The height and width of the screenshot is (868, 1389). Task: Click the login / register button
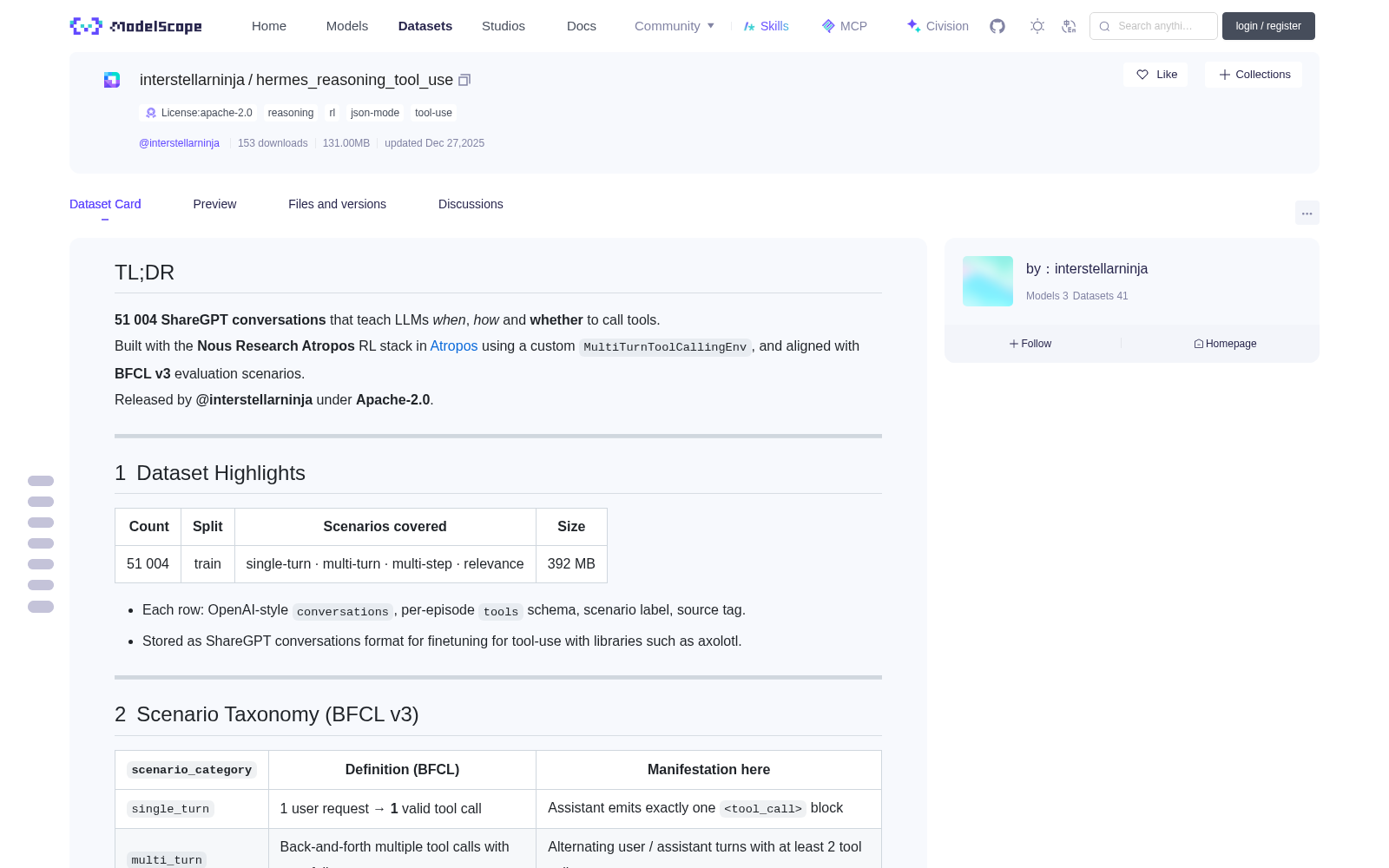[1268, 26]
